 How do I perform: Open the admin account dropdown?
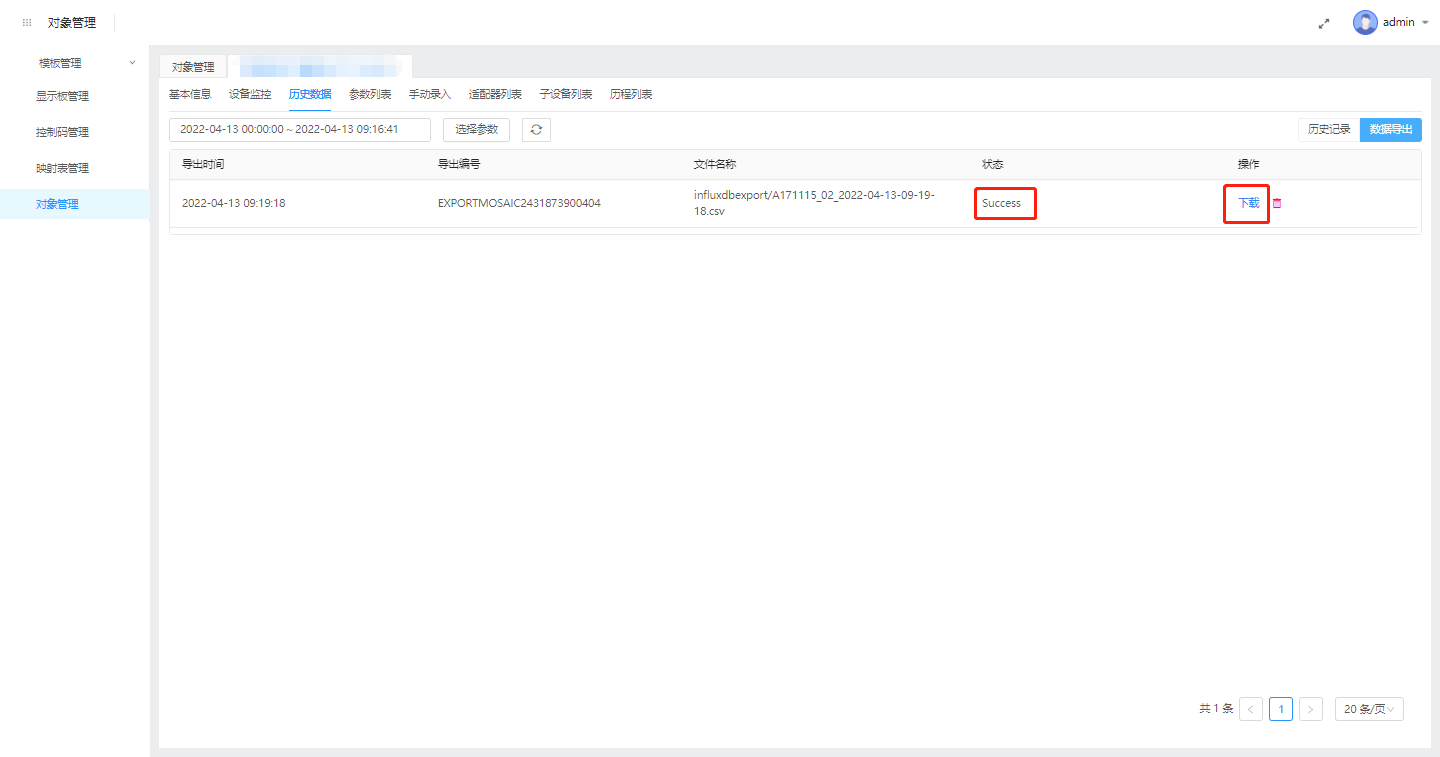coord(1424,22)
